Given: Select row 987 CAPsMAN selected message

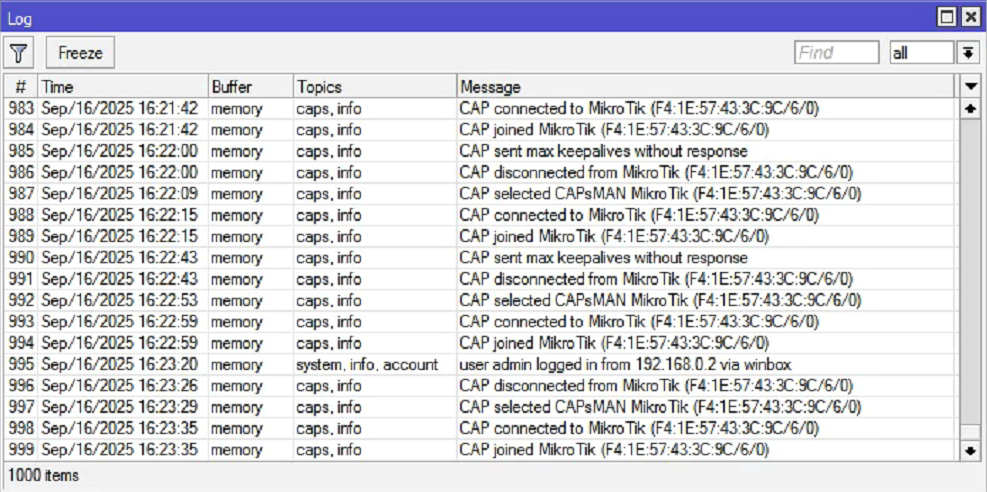Looking at the screenshot, I should tap(660, 194).
